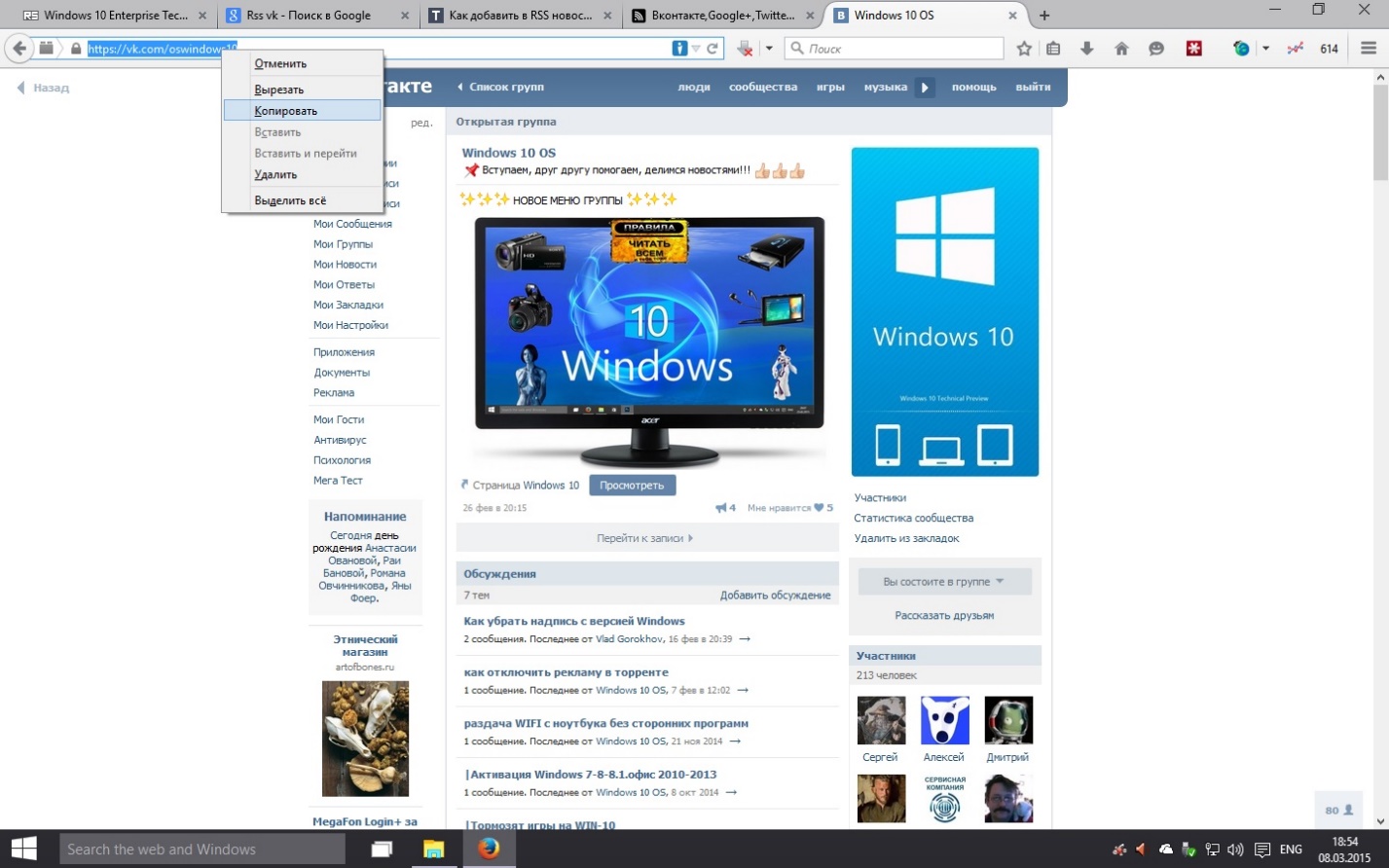
Task: Choose 'Вырезать' from context menu
Action: point(302,90)
